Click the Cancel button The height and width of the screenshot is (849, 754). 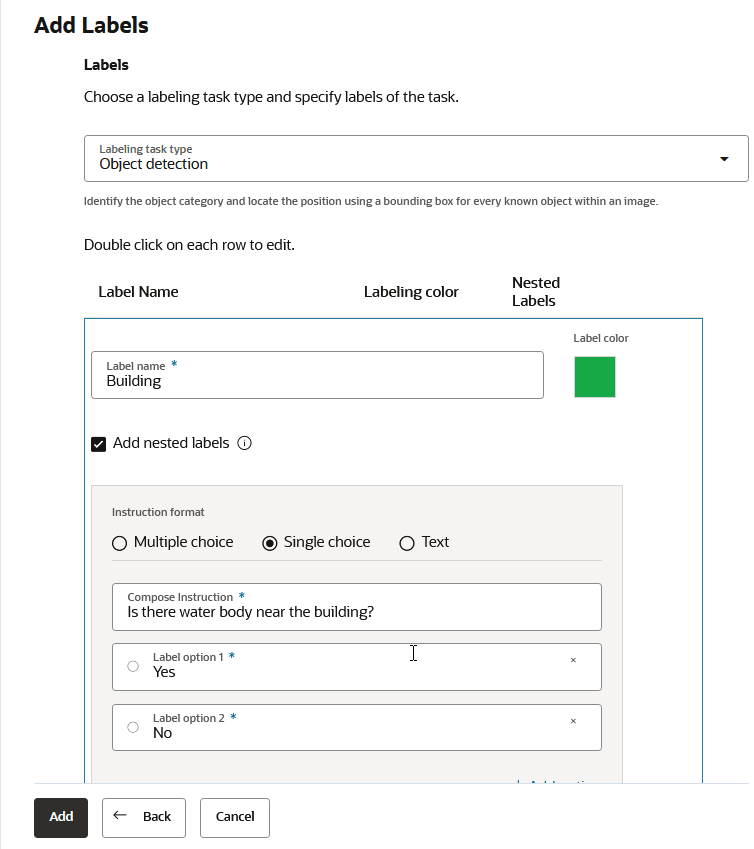click(x=234, y=818)
